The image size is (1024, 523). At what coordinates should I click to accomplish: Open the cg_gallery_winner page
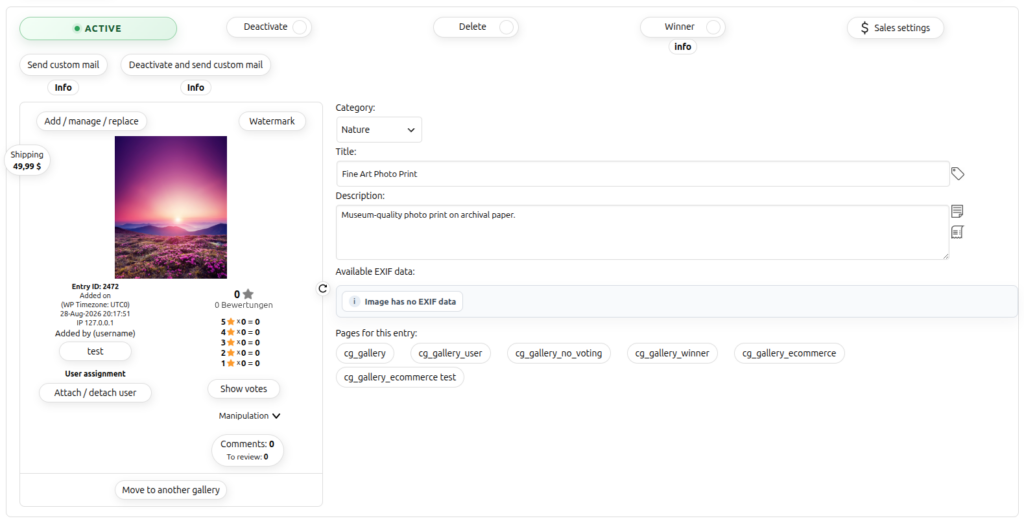(x=672, y=353)
